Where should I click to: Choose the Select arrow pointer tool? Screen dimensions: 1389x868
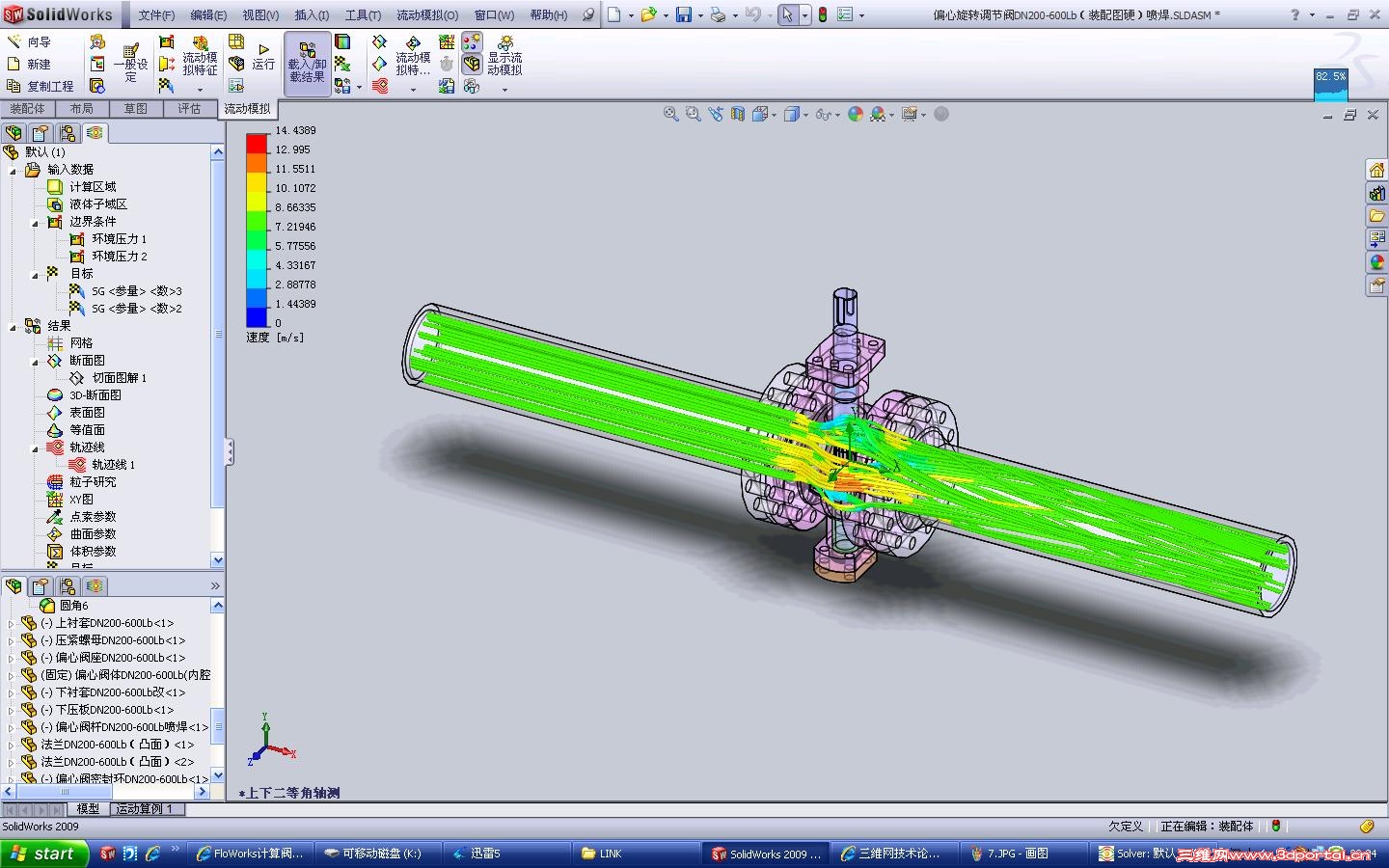pos(788,14)
